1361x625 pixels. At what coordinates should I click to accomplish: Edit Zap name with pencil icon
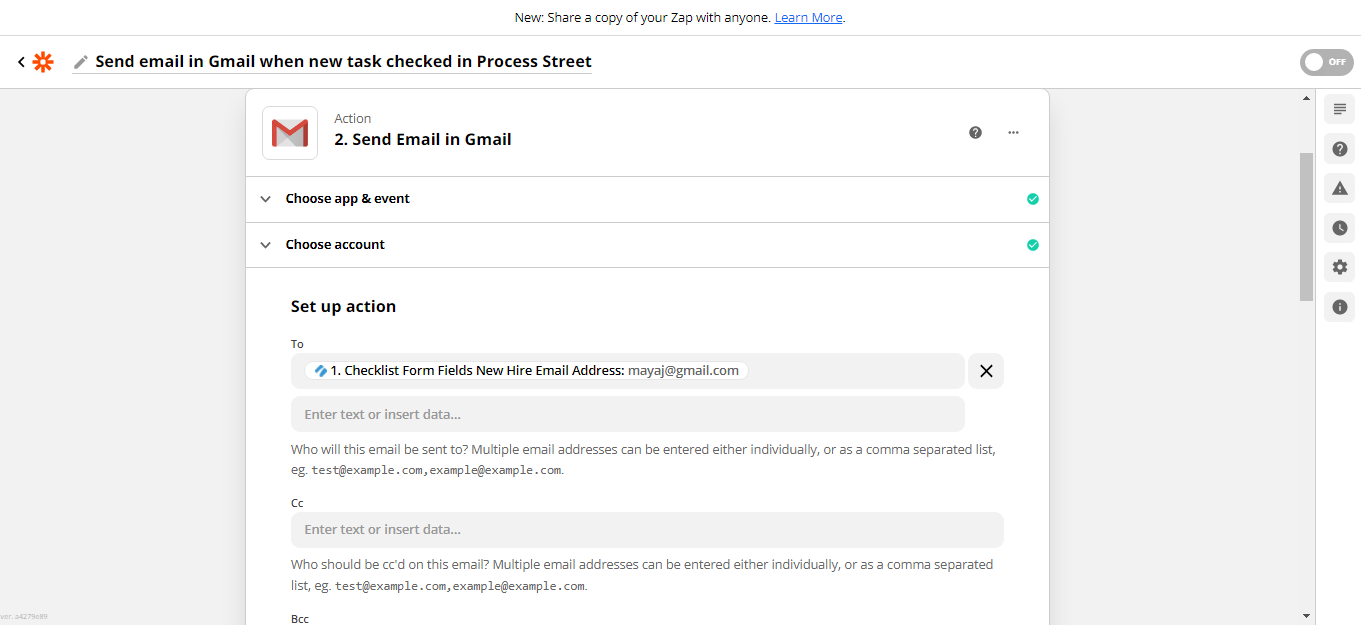[81, 62]
